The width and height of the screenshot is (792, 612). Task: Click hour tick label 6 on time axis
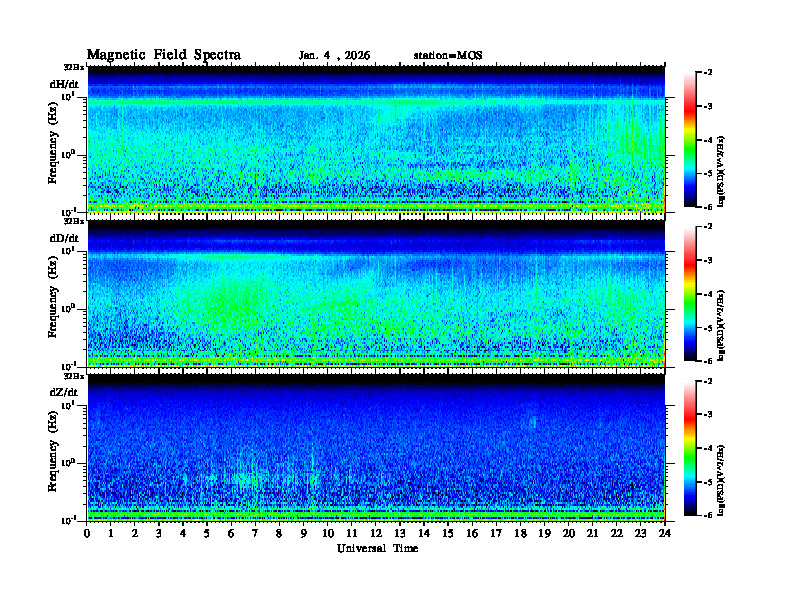tap(231, 533)
